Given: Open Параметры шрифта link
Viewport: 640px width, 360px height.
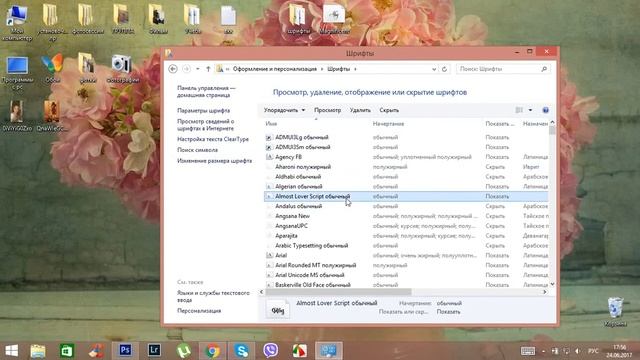Looking at the screenshot, I should (x=203, y=111).
